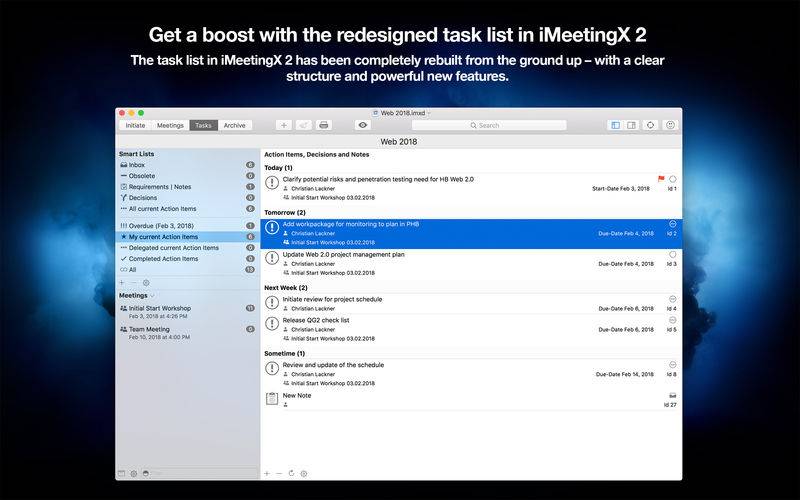Click the notepad icon of New Note

(x=272, y=398)
